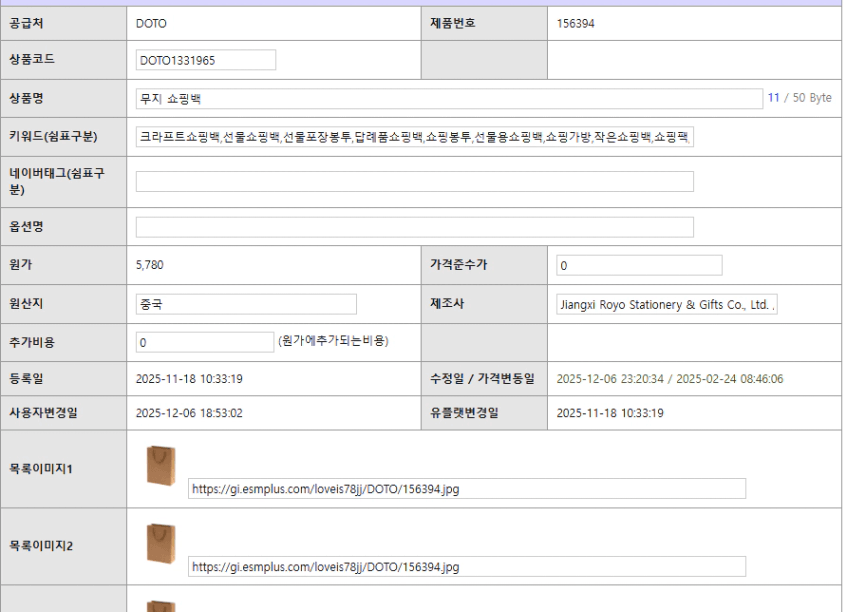Edit the 원산지 field 중국
The width and height of the screenshot is (847, 612).
tap(246, 304)
